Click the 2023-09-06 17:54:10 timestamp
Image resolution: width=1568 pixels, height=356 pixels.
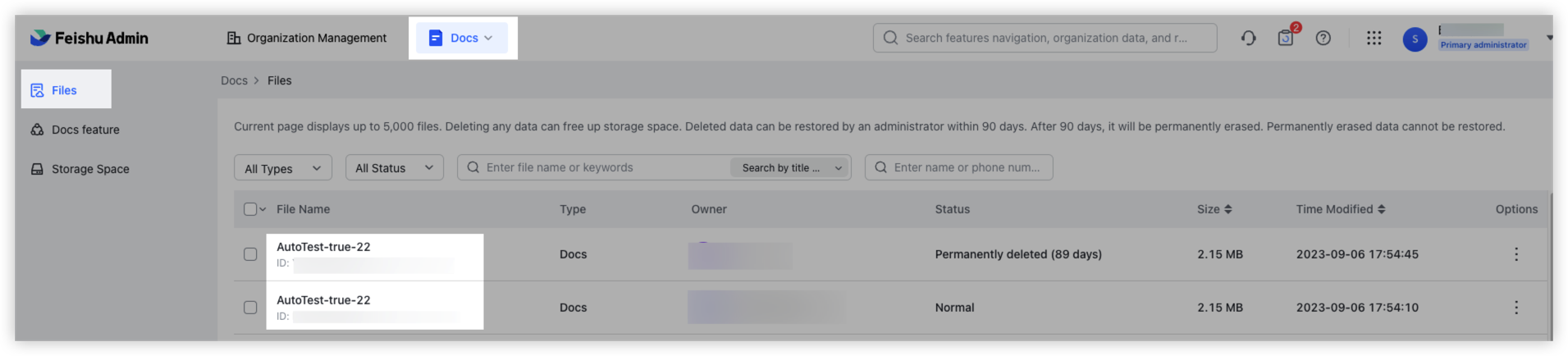point(1357,308)
